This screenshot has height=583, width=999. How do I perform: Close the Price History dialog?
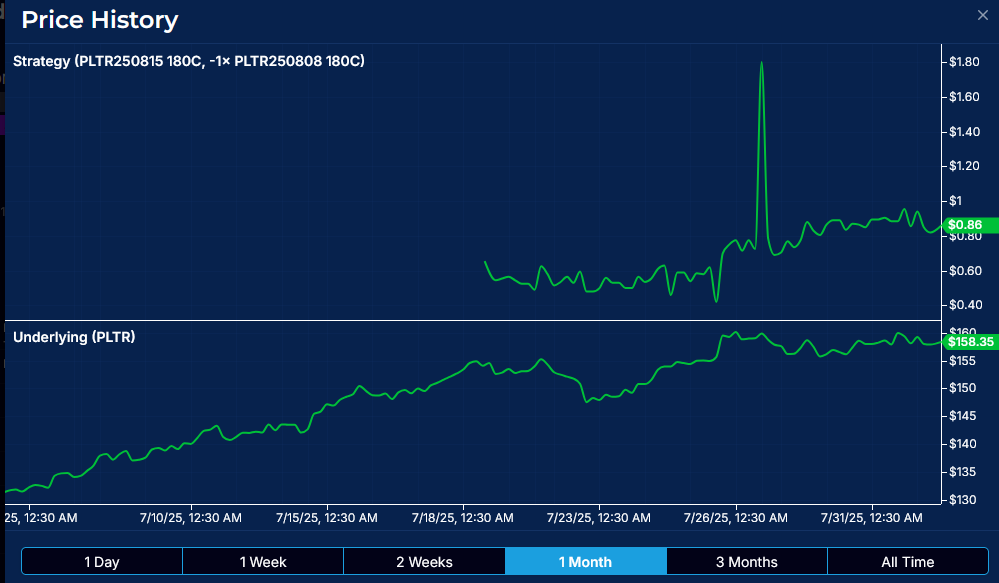pyautogui.click(x=982, y=15)
